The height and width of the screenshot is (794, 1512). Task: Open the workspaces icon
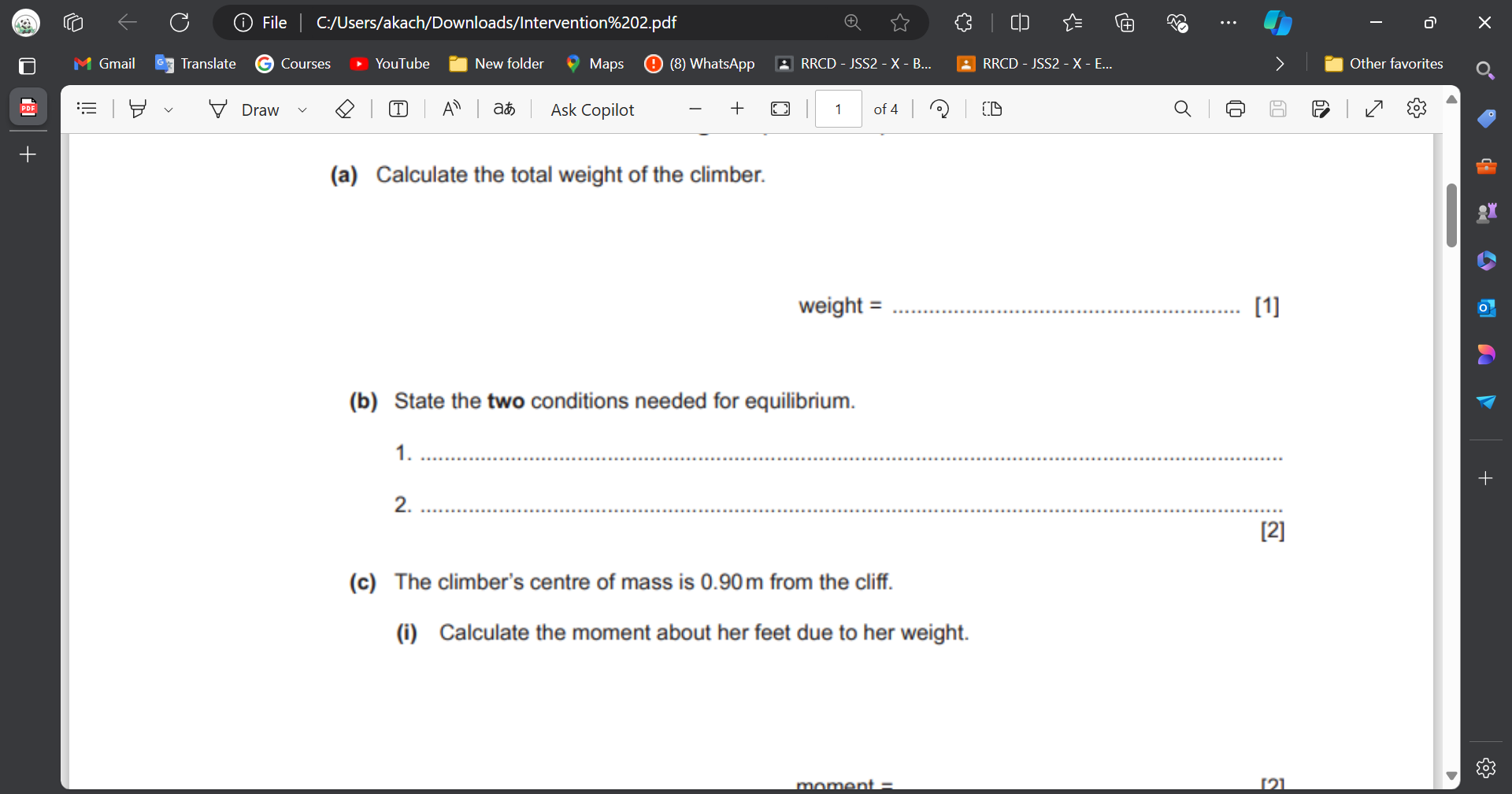point(73,23)
